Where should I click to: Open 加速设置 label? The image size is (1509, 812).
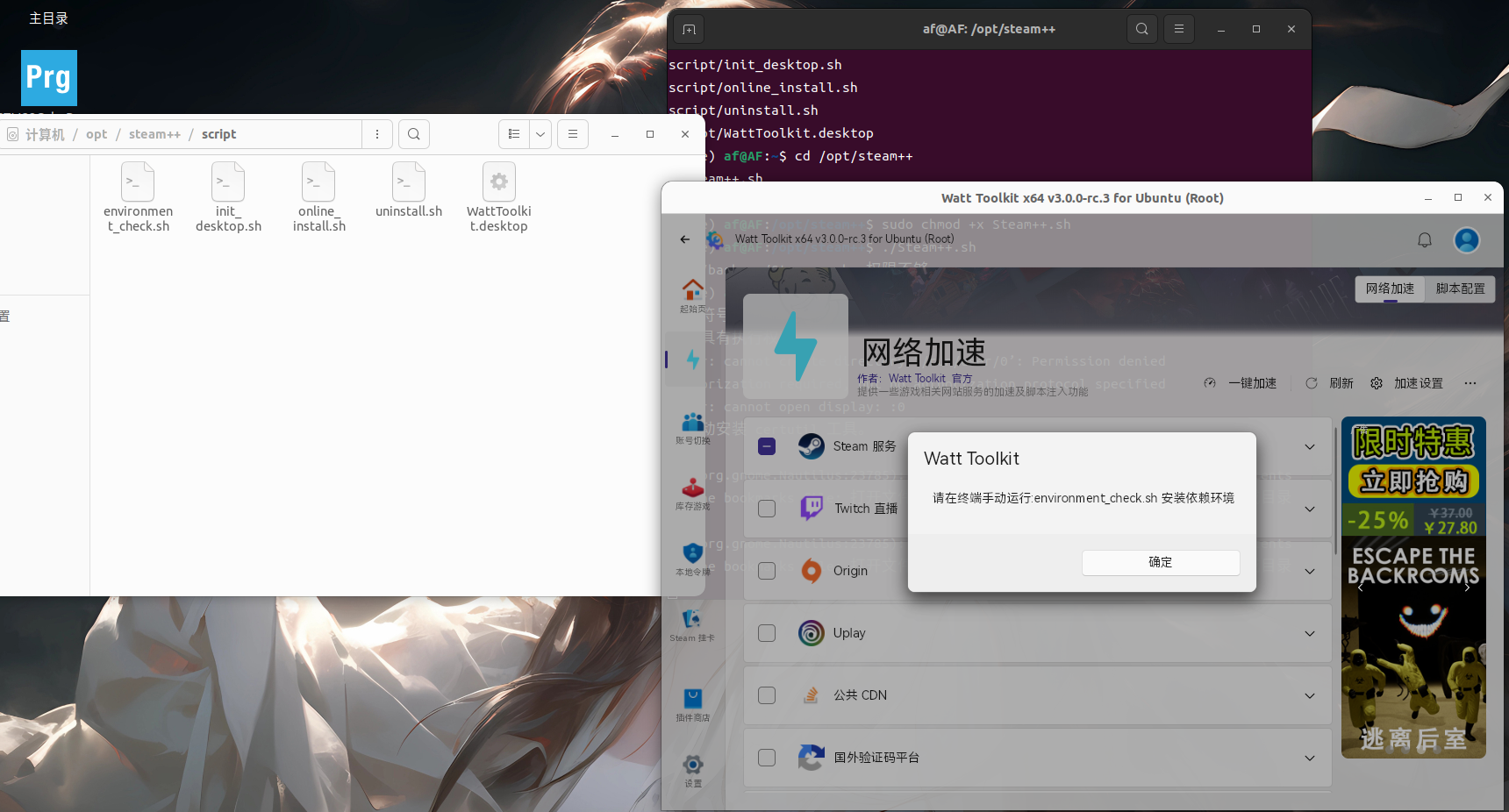(1419, 383)
